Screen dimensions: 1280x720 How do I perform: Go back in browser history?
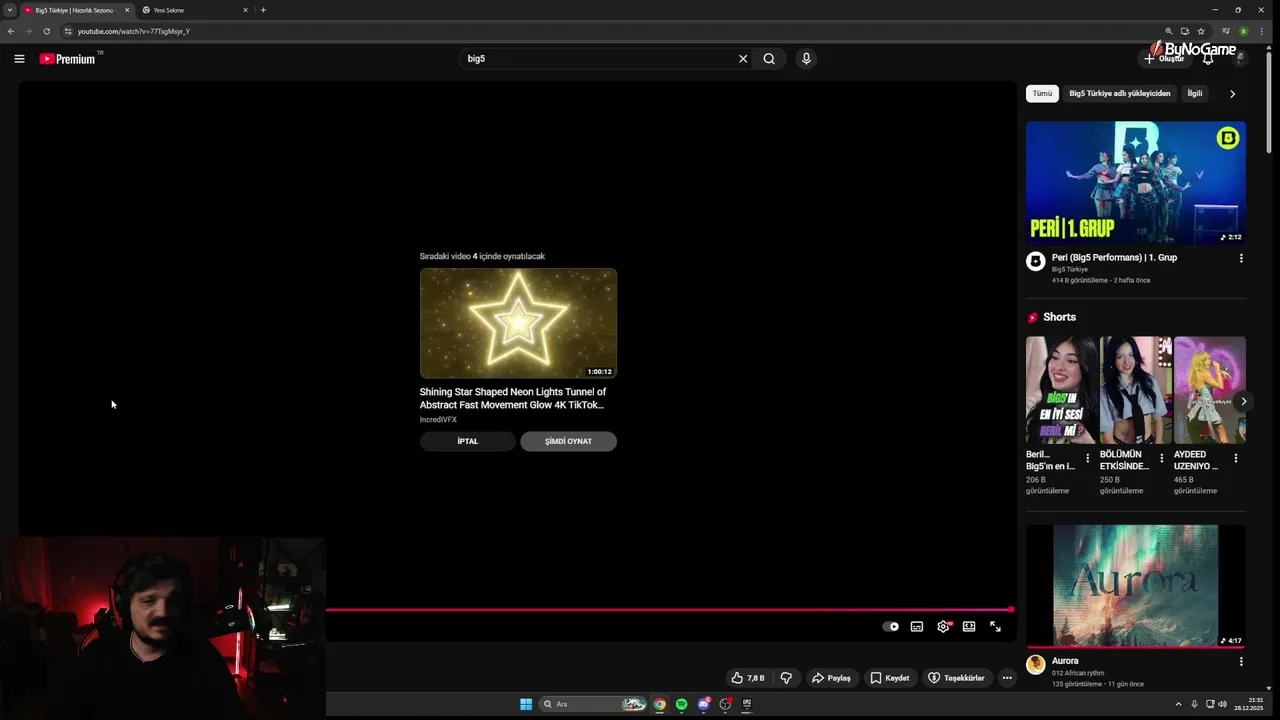pyautogui.click(x=11, y=31)
